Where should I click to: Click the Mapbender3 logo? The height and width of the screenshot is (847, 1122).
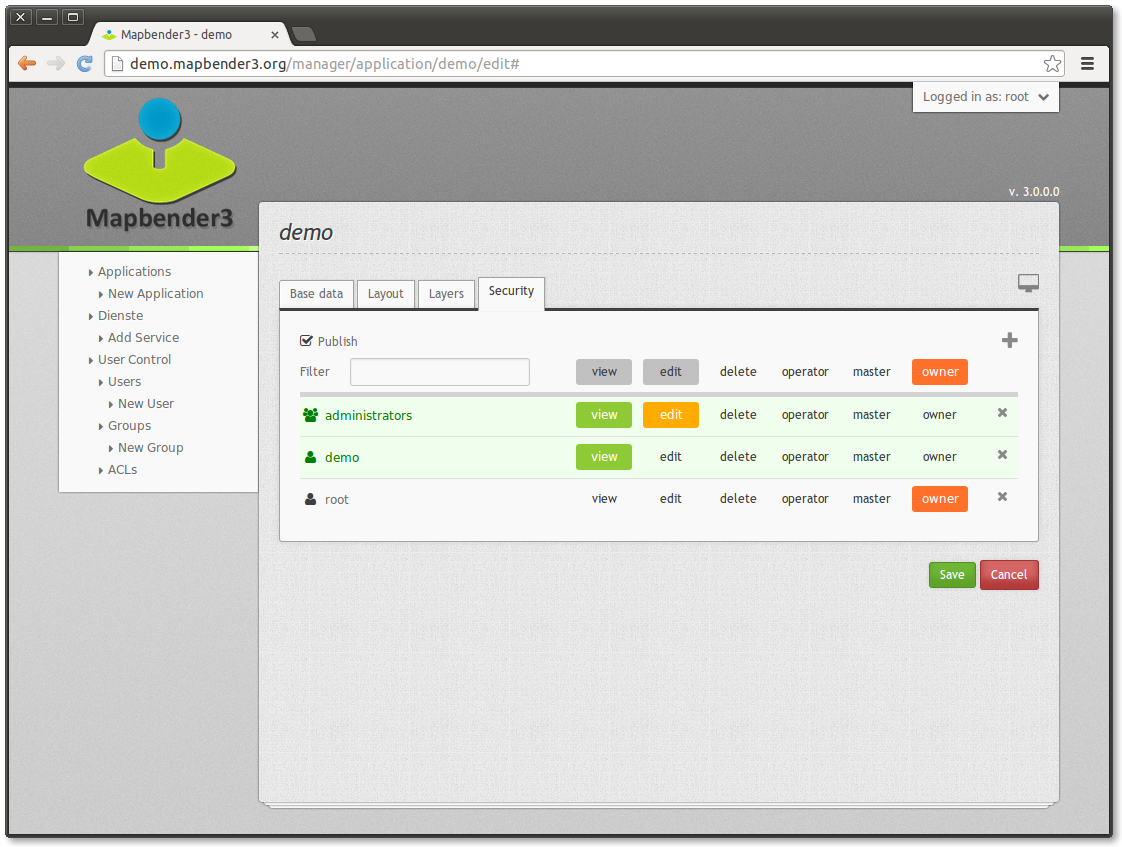[x=160, y=165]
